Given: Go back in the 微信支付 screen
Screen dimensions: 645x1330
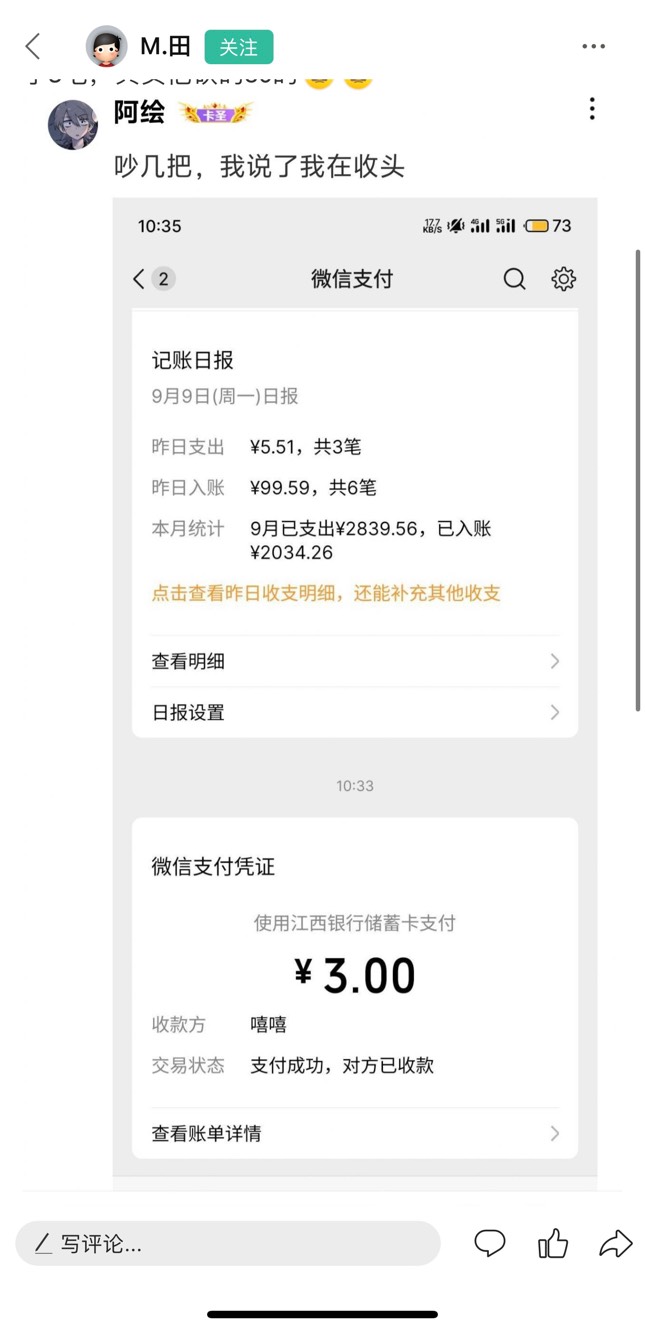Looking at the screenshot, I should 139,279.
